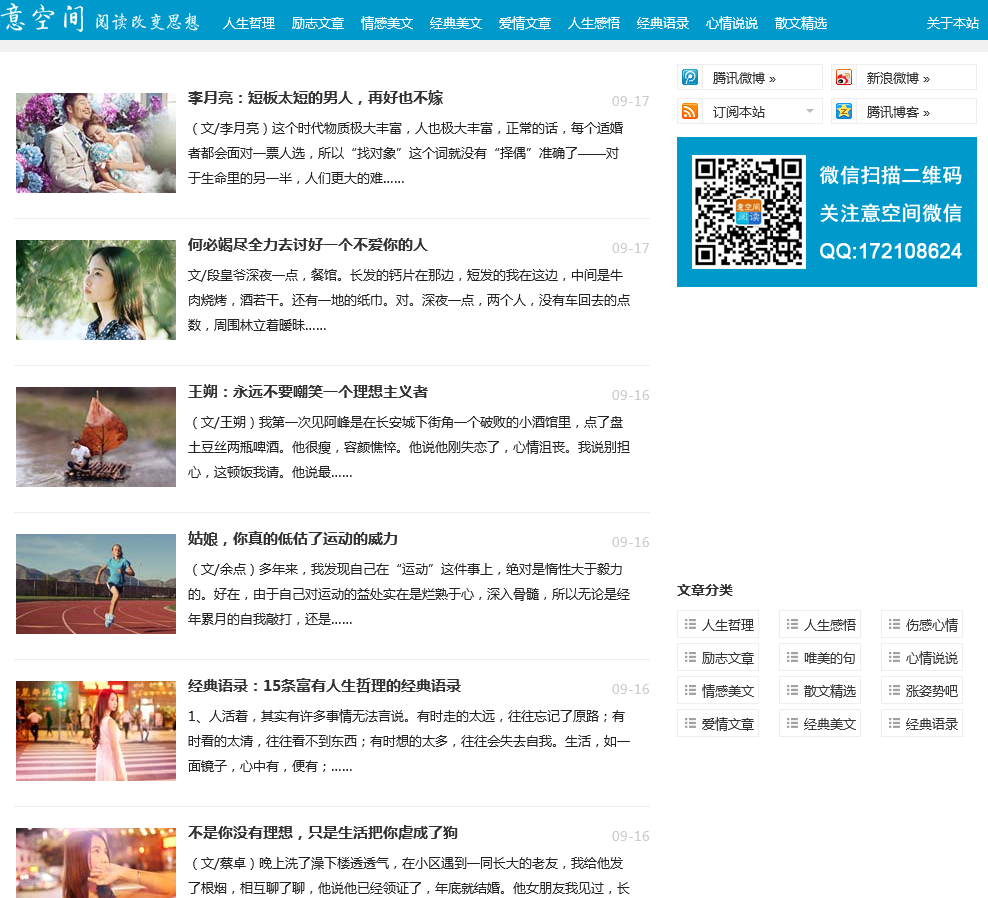Click the Tencent Weibo icon

point(690,78)
